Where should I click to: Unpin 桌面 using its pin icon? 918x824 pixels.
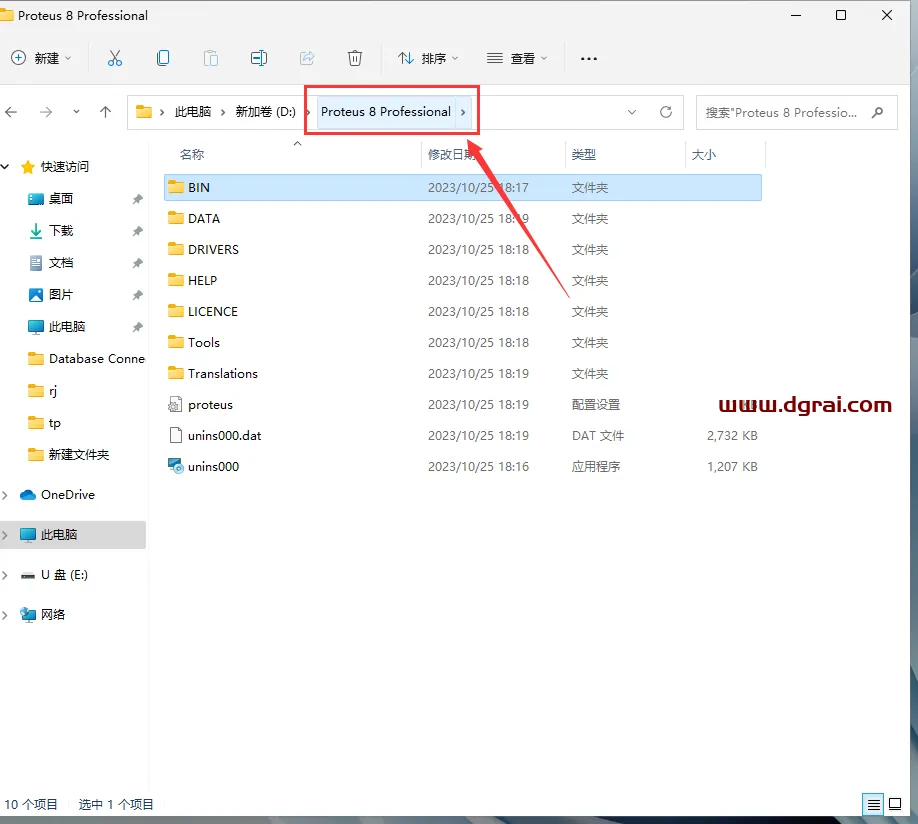[x=138, y=199]
